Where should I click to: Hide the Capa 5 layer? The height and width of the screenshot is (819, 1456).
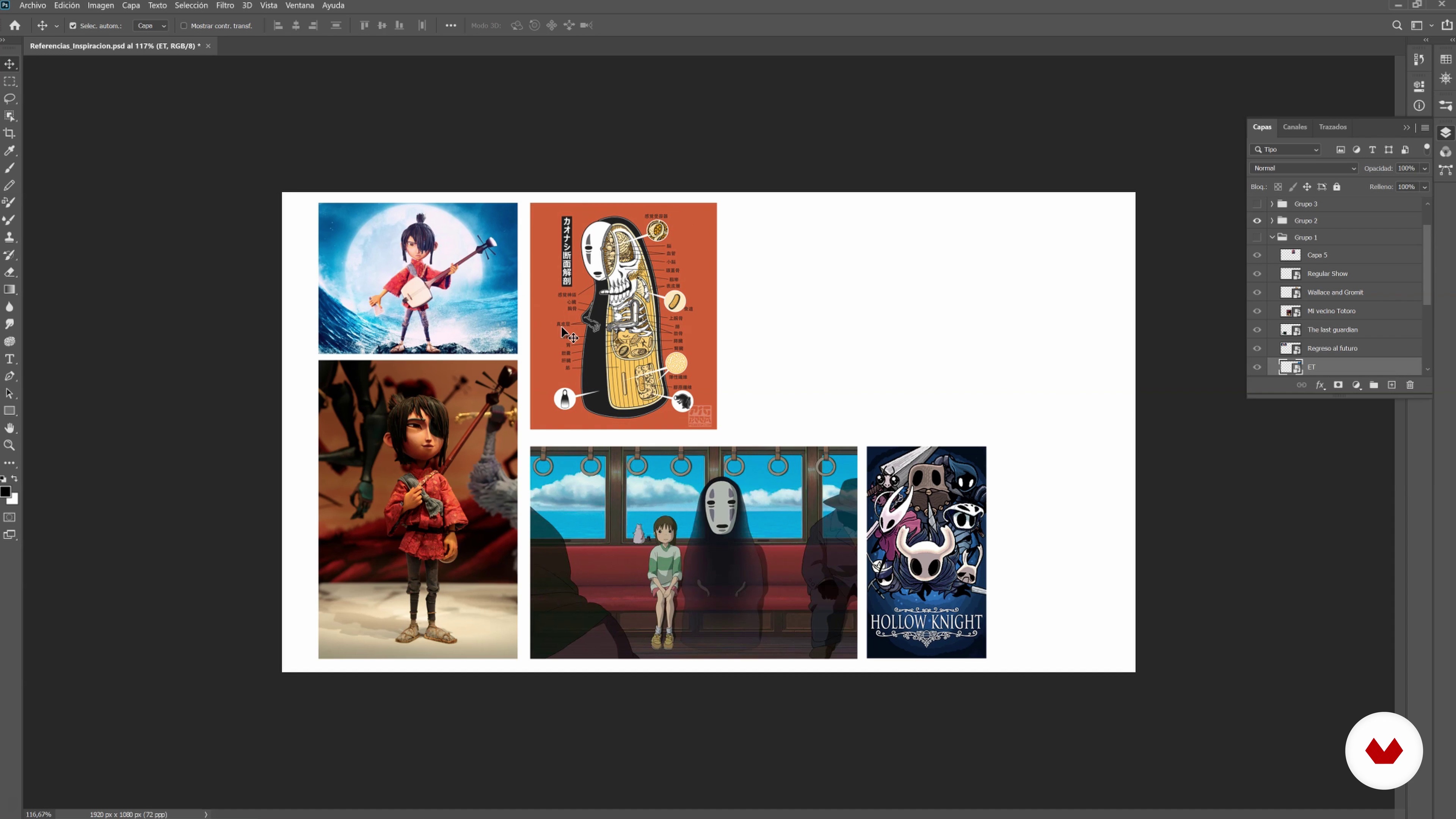1257,255
